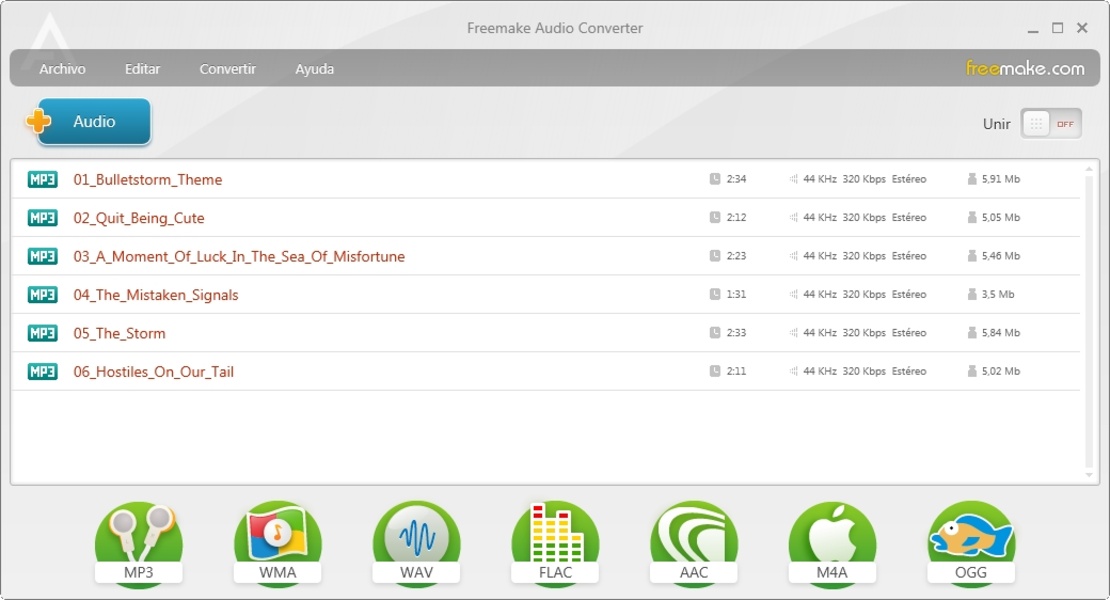The height and width of the screenshot is (600, 1110).
Task: Click the 5,84 Mb file size
Action: 1001,333
